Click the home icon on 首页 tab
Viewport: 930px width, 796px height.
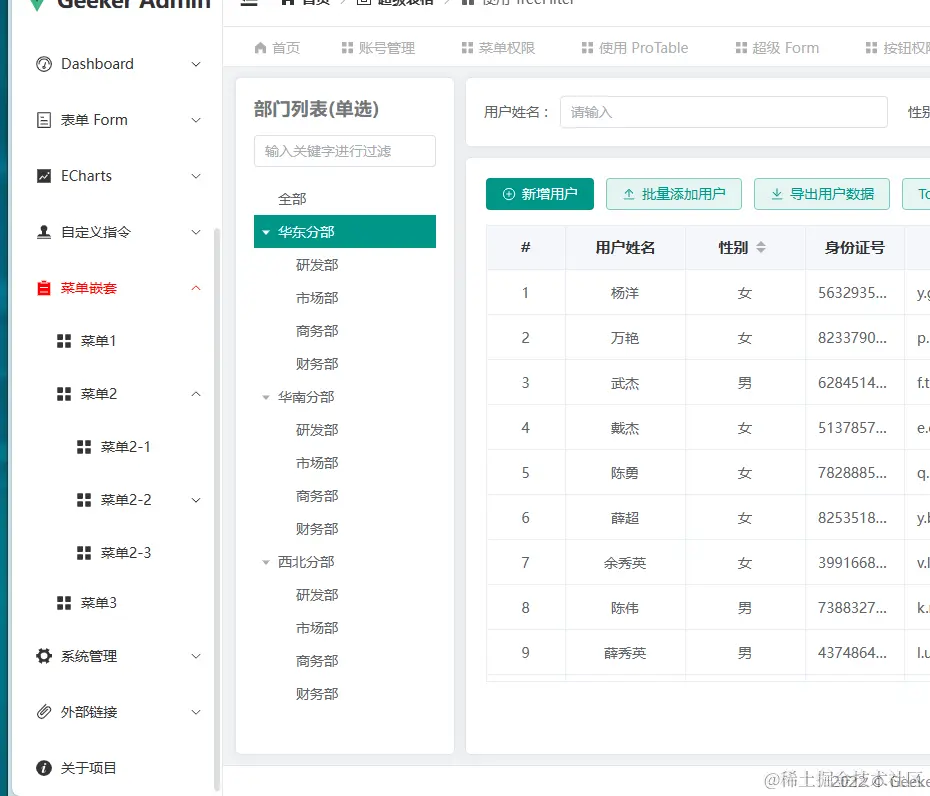coord(260,48)
